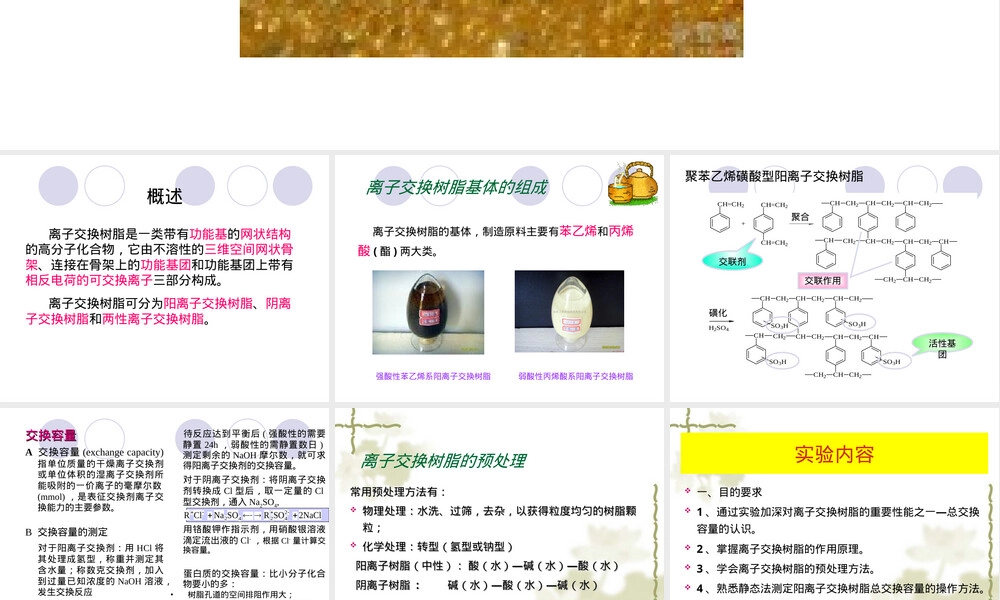Click caption 强酸性苯乙烯系阳离子交换树脂
Screen dimensions: 1000x600
(433, 376)
